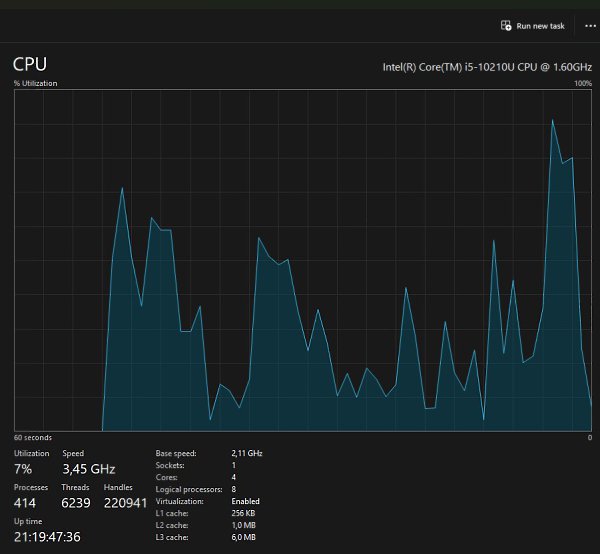The height and width of the screenshot is (554, 600).
Task: Open the three-dot more options menu
Action: coord(590,26)
